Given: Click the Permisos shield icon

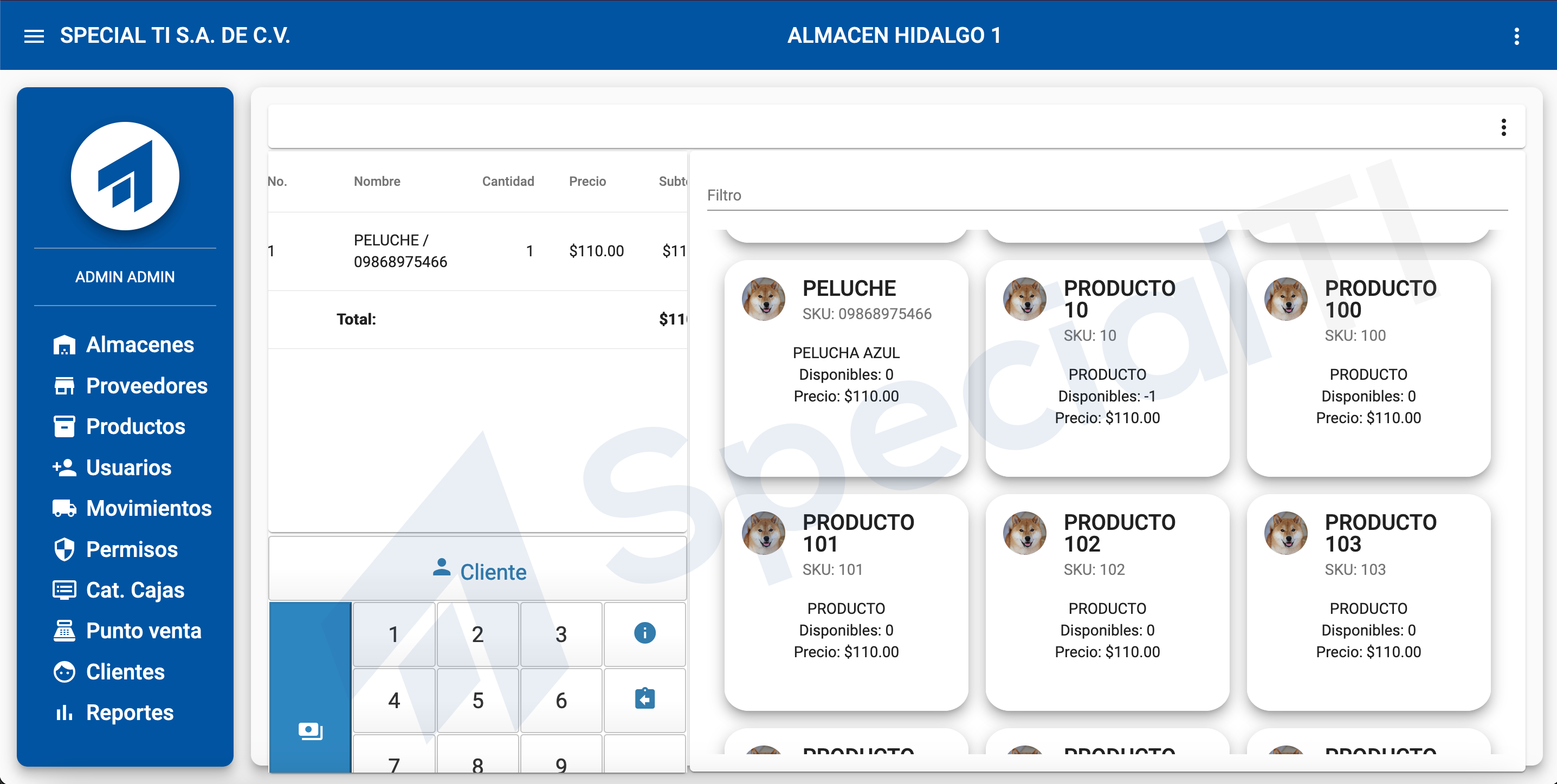Looking at the screenshot, I should (x=64, y=549).
